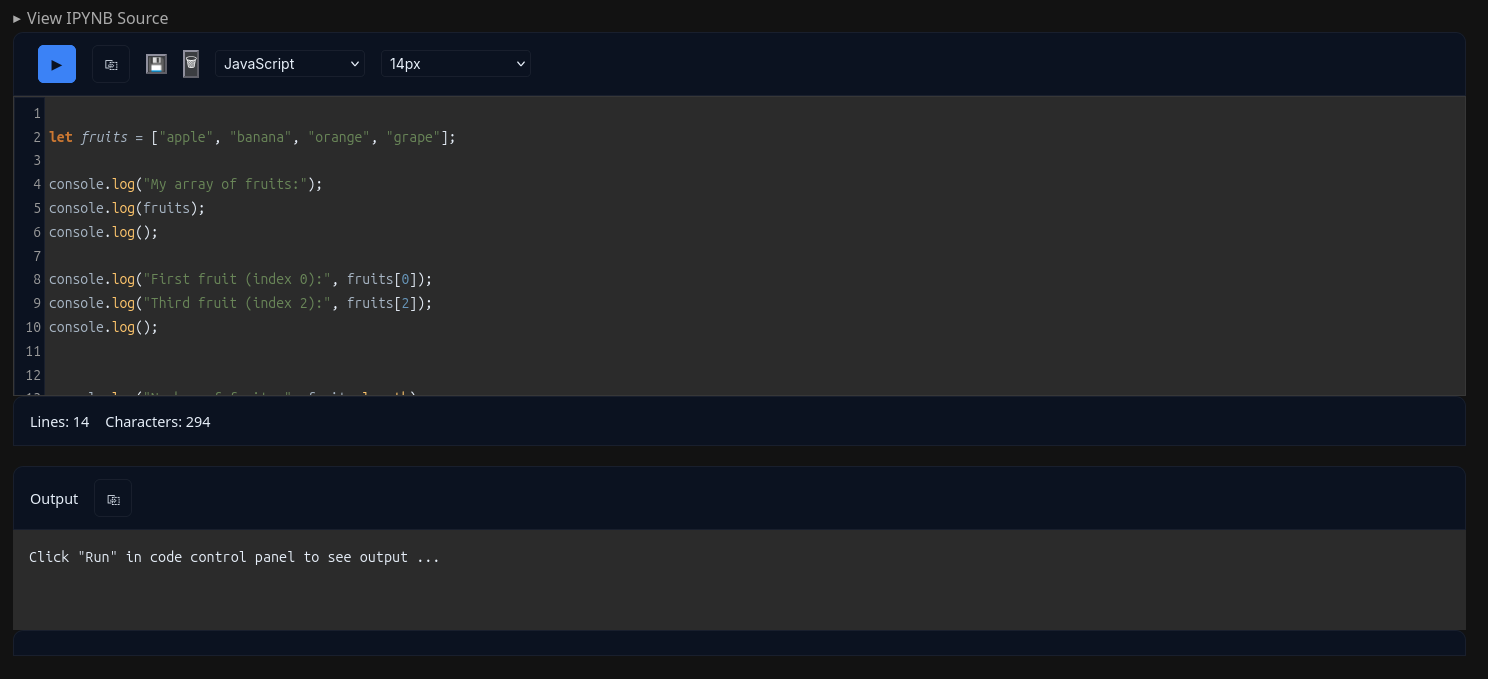Click the console.log(fruits); line
Viewport: 1488px width, 679px height.
[127, 208]
